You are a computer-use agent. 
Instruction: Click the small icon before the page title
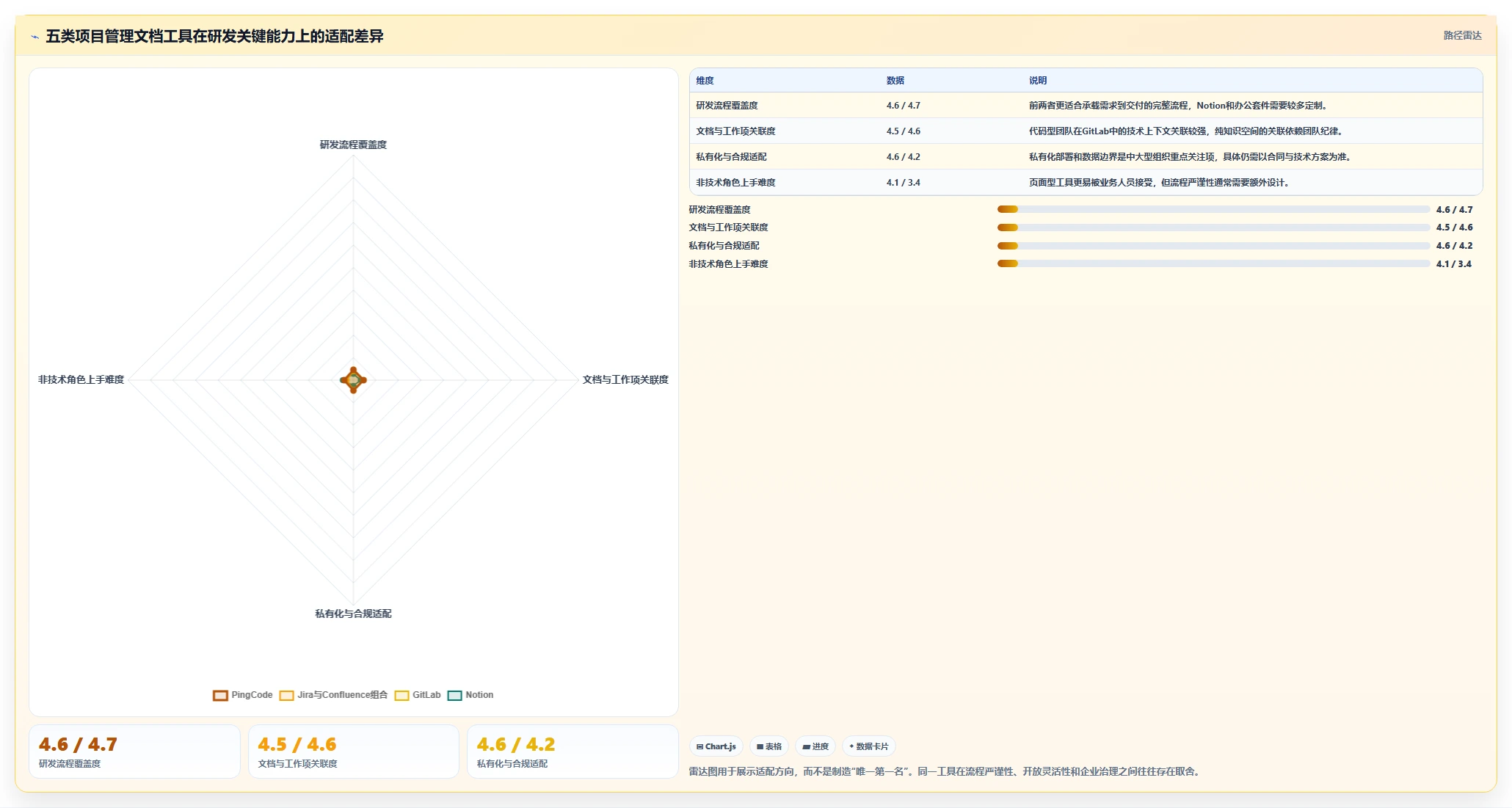coord(34,37)
